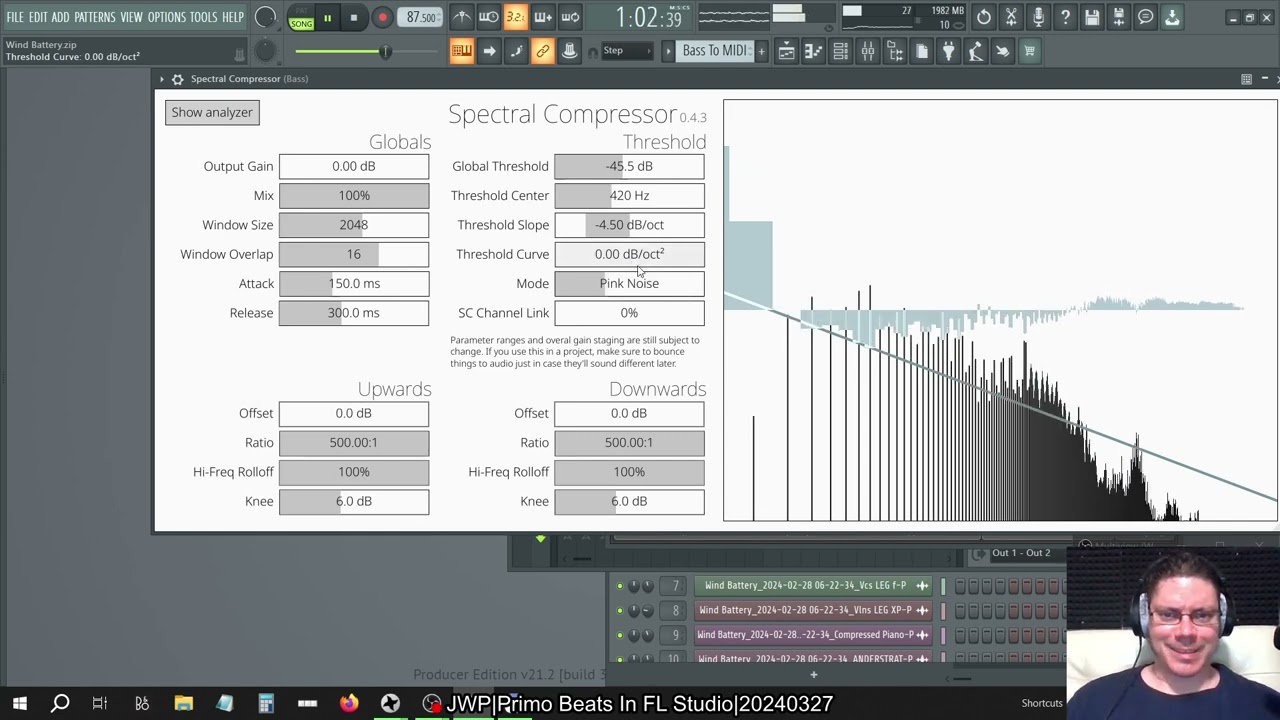Toggle wait for input before playing
This screenshot has width=1280, height=720.
pos(489,17)
